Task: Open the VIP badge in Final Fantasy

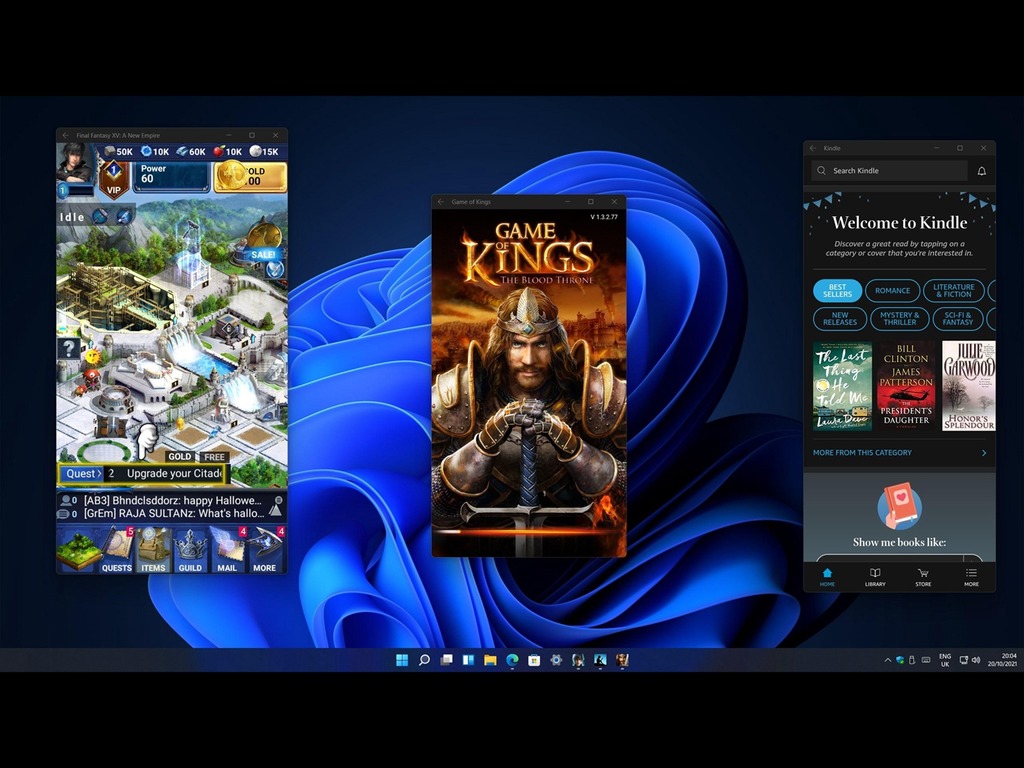Action: [114, 178]
